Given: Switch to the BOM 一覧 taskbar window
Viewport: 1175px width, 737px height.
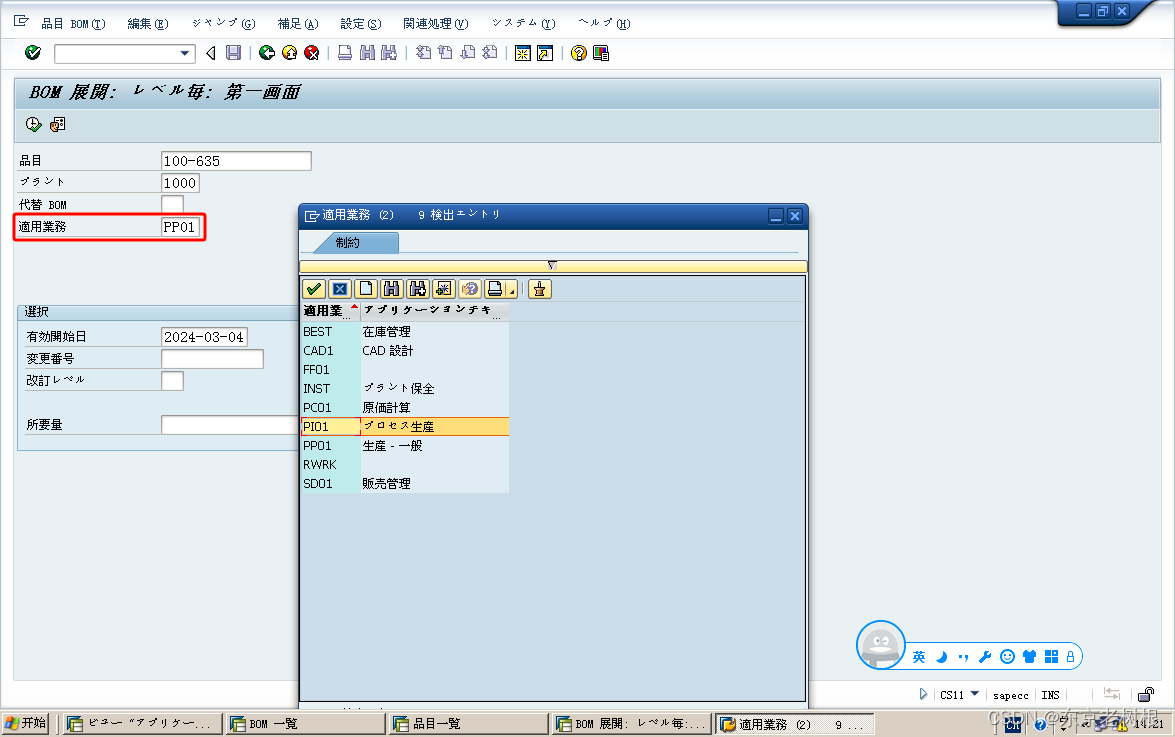Looking at the screenshot, I should (304, 723).
